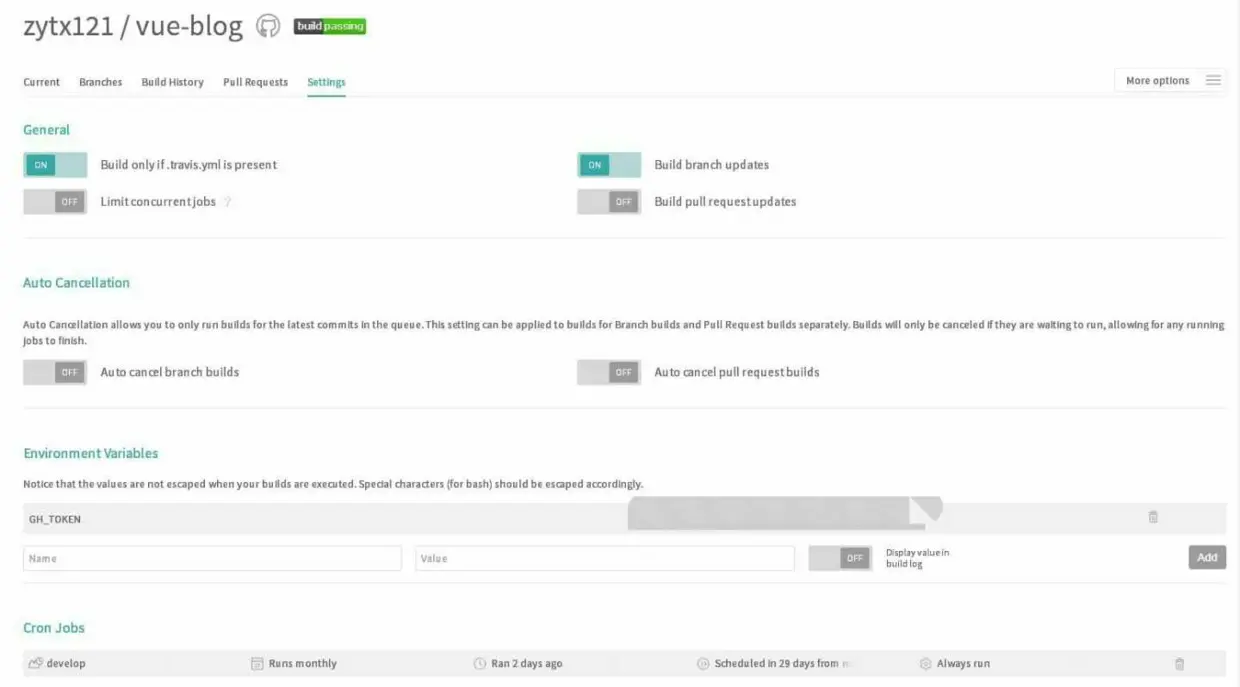This screenshot has height=687, width=1240.
Task: Toggle Build pull request updates switch
Action: click(609, 201)
